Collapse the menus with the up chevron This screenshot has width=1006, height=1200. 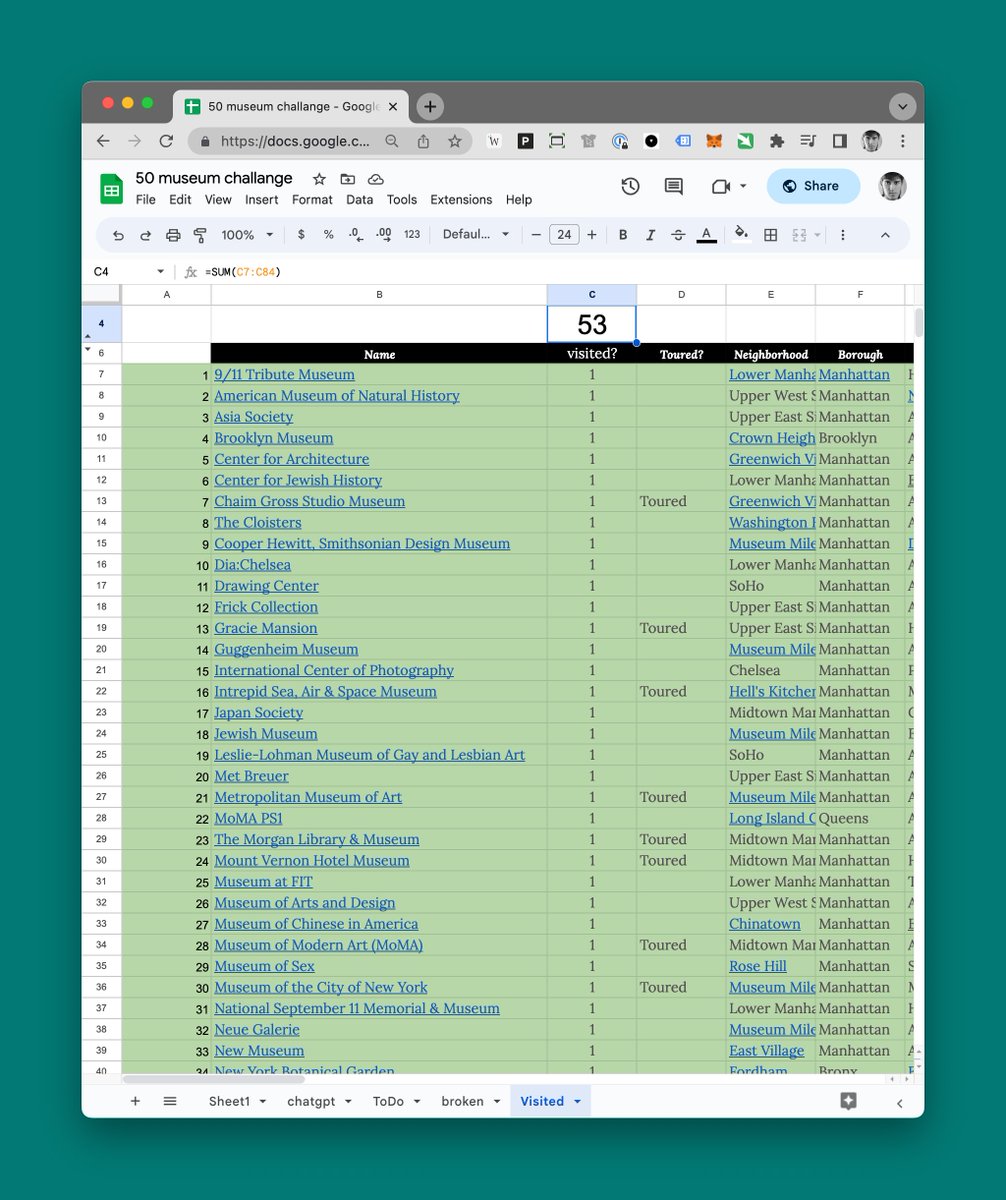pyautogui.click(x=885, y=235)
